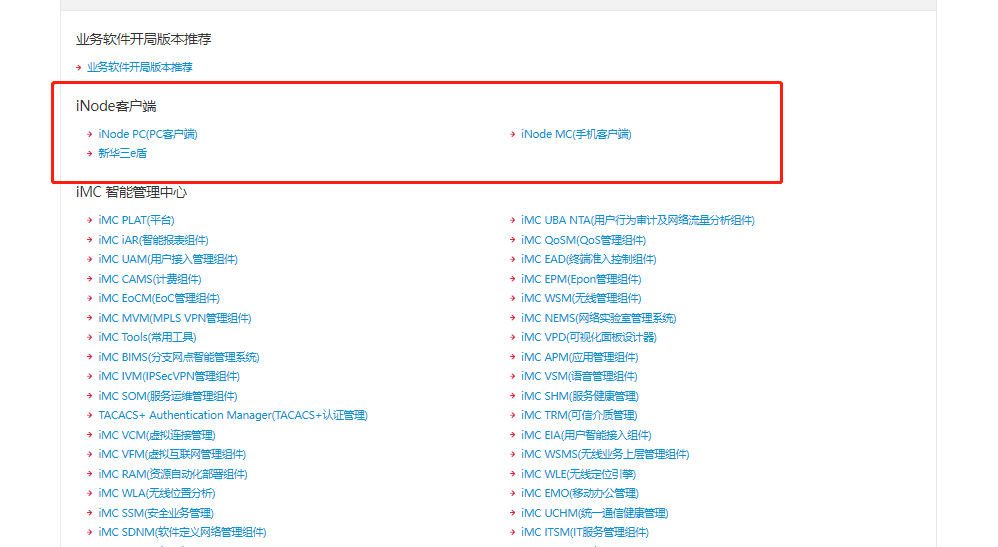Image resolution: width=998 pixels, height=547 pixels.
Task: Open iMC VFM(虚拟互联网管理组件) link
Action: pos(172,454)
